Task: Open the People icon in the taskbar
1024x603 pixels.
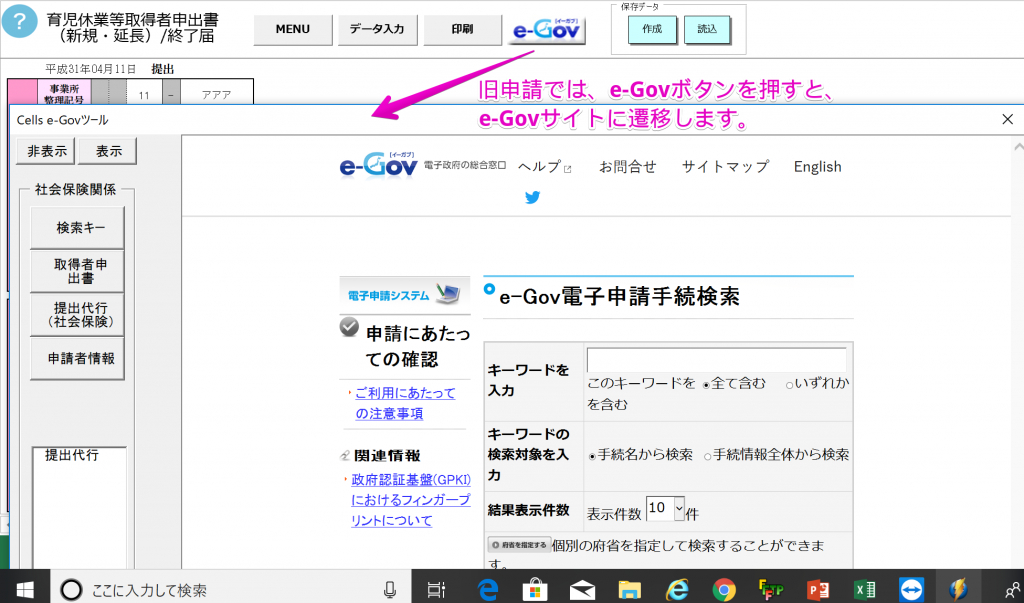Action: pyautogui.click(x=1013, y=590)
